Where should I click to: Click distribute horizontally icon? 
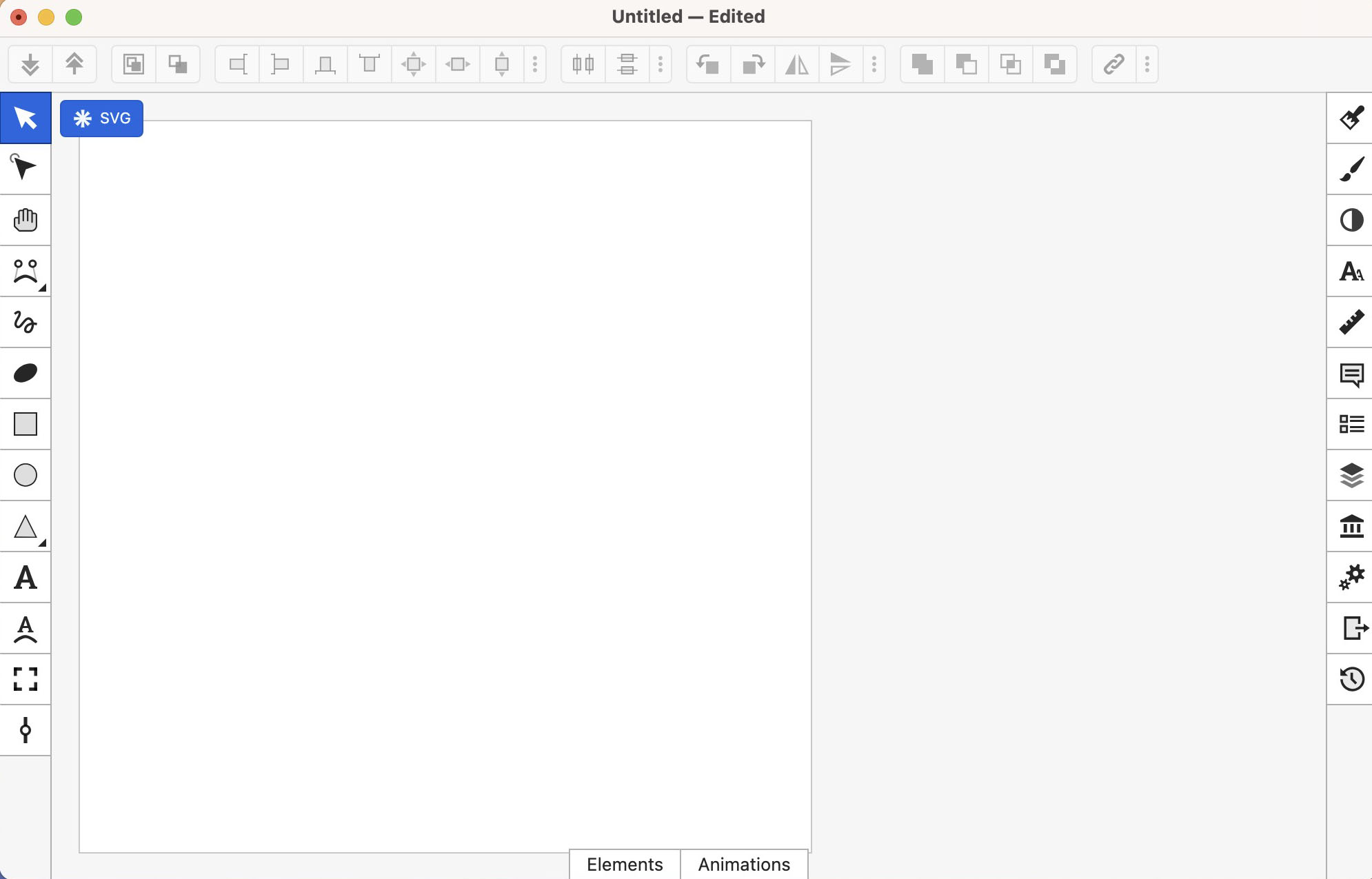click(x=583, y=64)
